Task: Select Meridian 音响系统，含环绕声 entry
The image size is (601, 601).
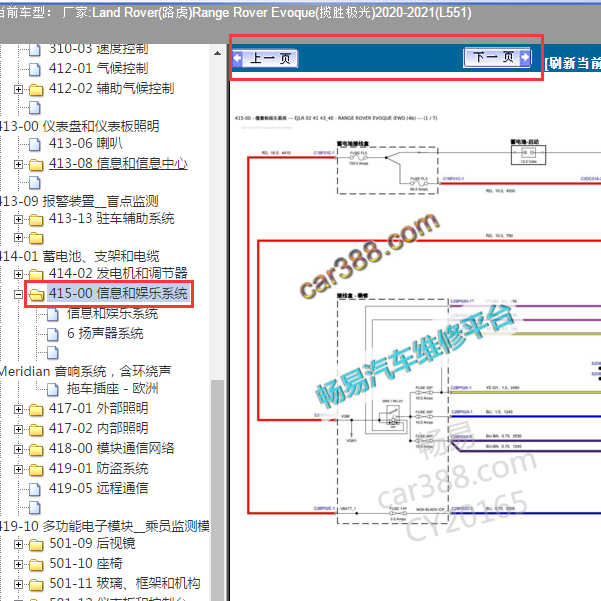Action: (x=85, y=371)
